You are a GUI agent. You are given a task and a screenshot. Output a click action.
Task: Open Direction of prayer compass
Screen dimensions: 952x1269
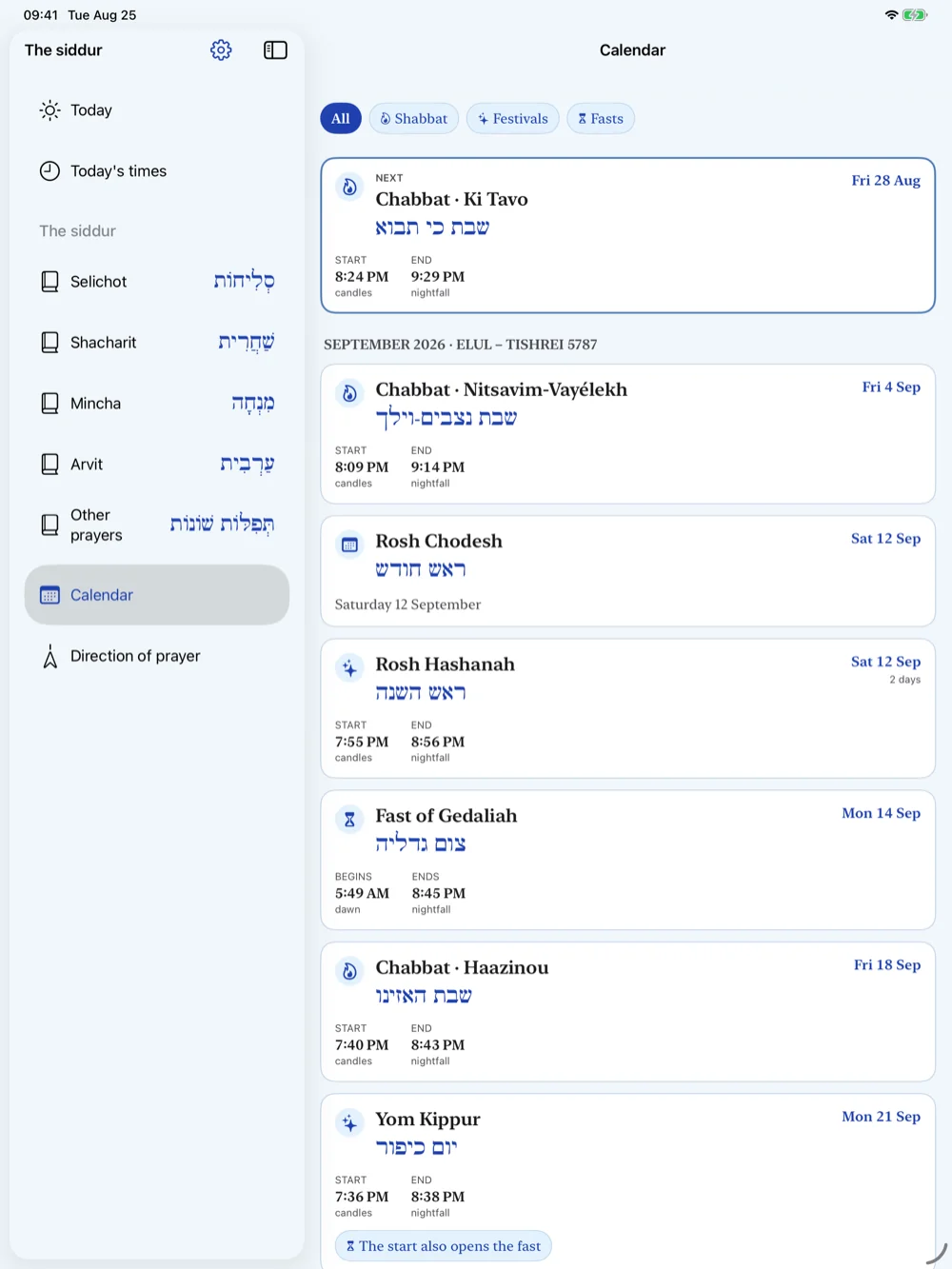point(157,656)
